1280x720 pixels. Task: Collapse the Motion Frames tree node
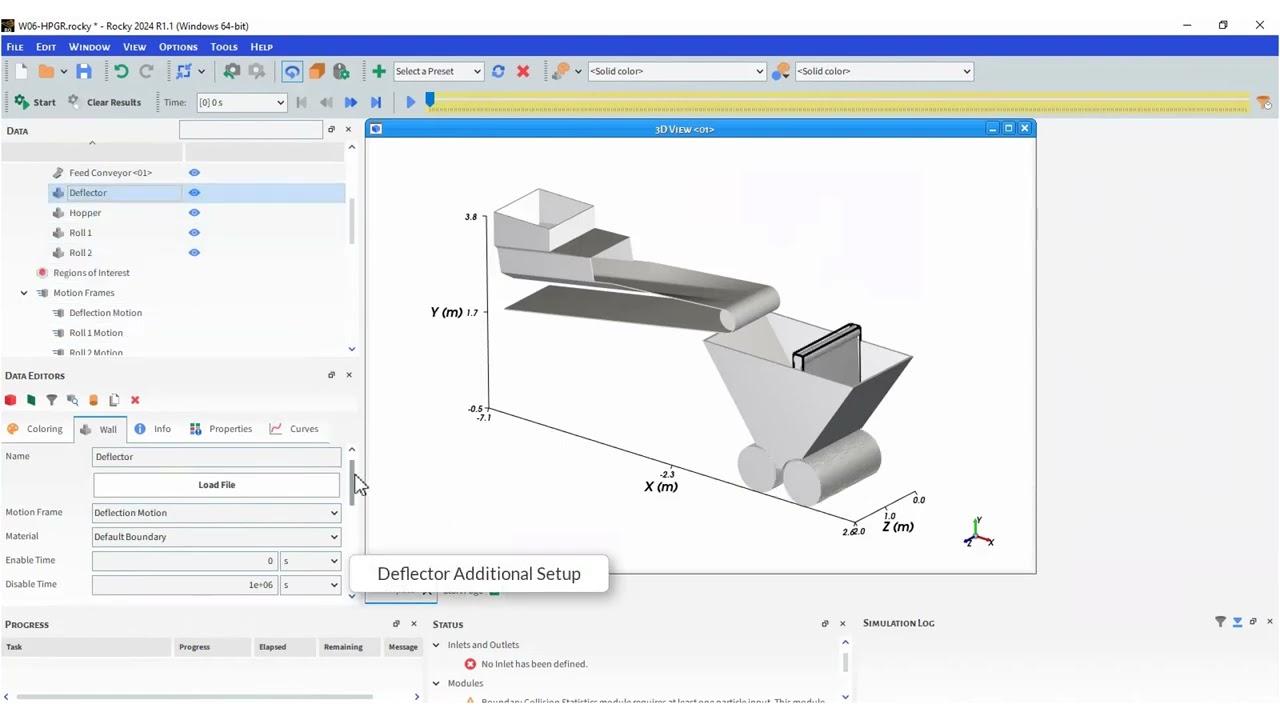(24, 293)
